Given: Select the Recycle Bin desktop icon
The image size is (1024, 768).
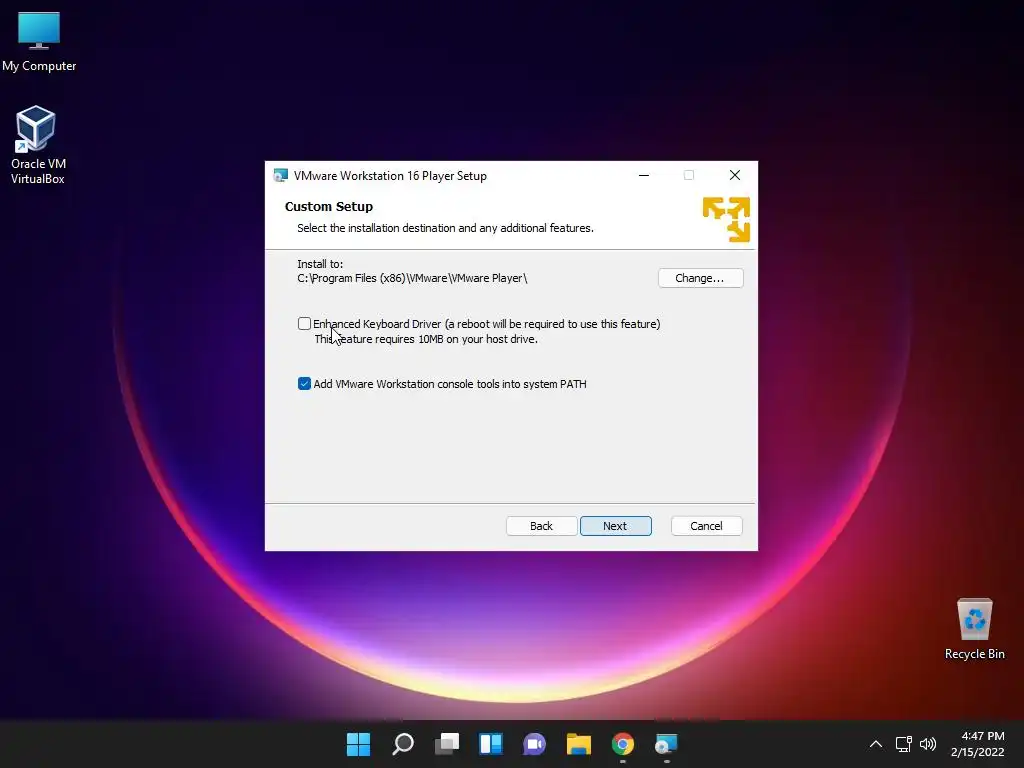Looking at the screenshot, I should point(974,629).
